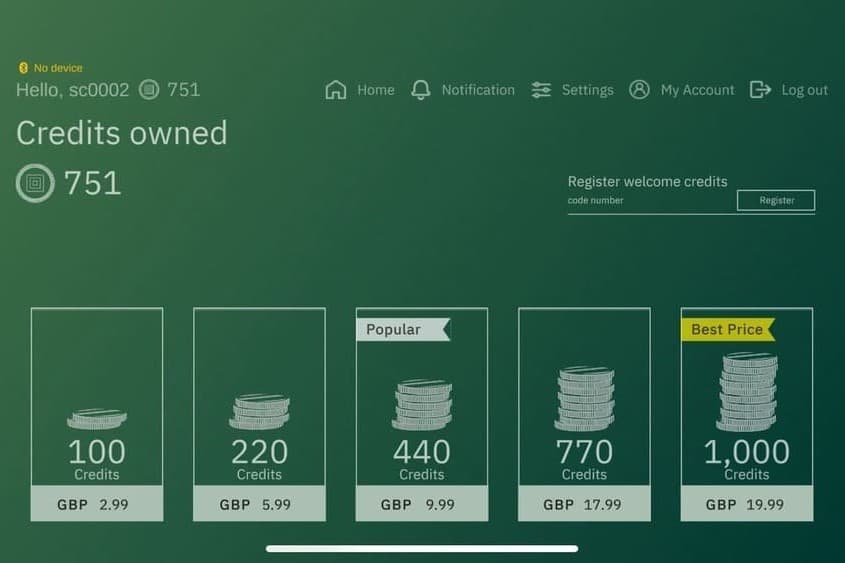The height and width of the screenshot is (563, 845).
Task: Click the coin stack in the 440 Credits card
Action: [422, 405]
